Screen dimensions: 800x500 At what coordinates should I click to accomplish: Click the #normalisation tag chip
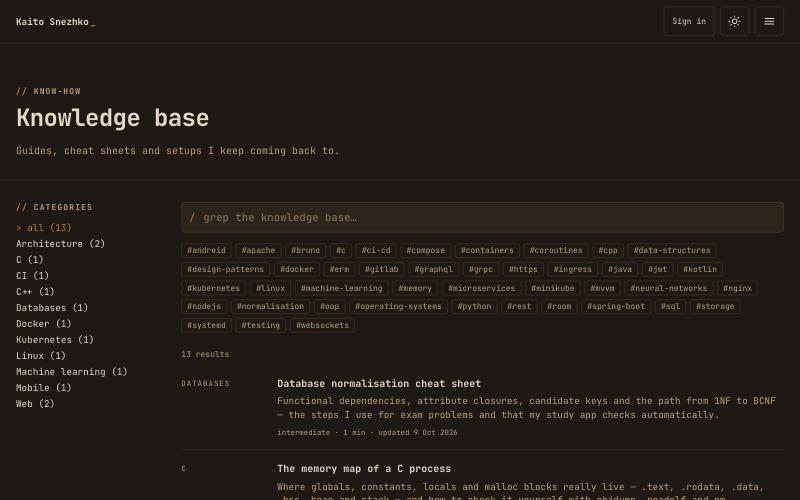270,307
